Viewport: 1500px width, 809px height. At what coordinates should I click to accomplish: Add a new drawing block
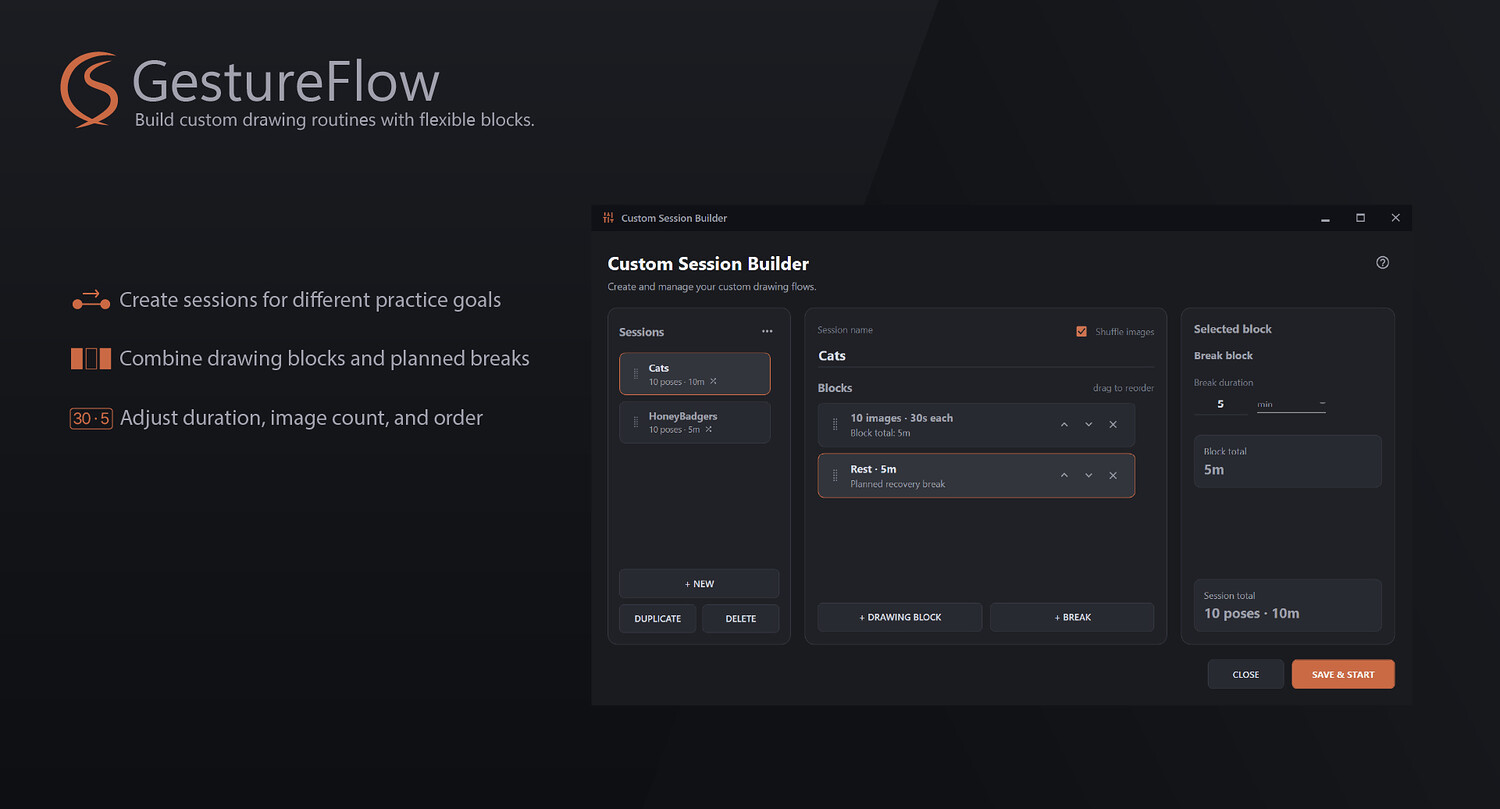900,617
